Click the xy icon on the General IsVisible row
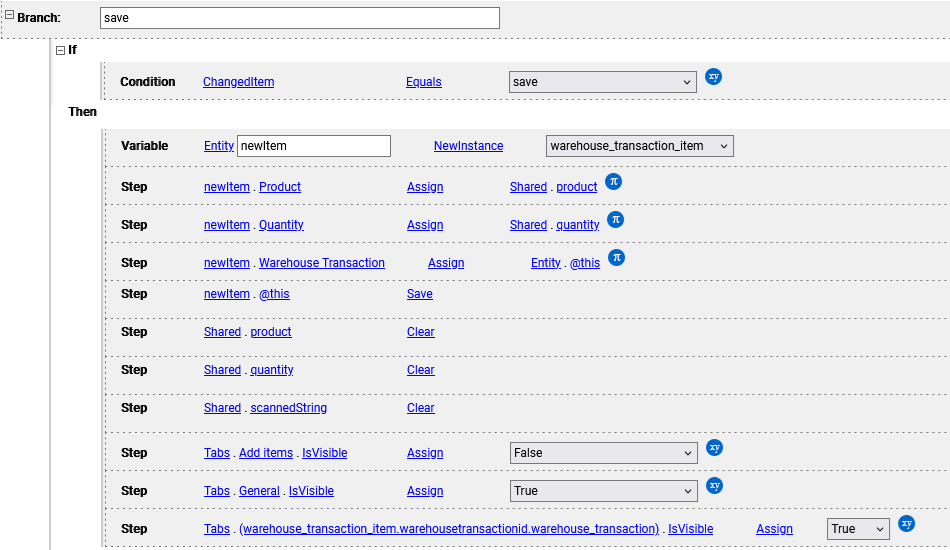950x550 pixels. [714, 486]
